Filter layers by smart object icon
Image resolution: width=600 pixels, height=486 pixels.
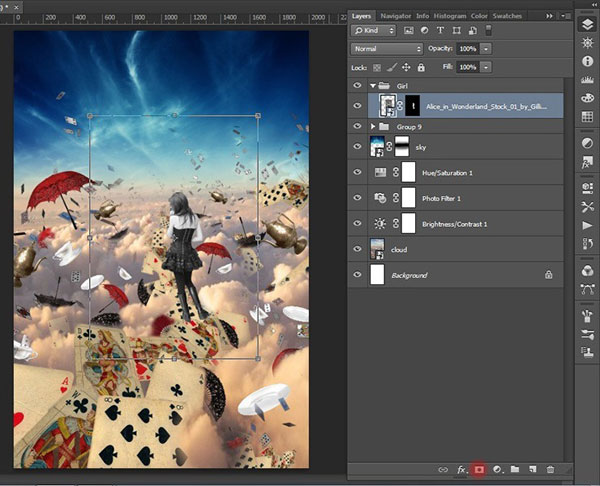click(x=473, y=31)
